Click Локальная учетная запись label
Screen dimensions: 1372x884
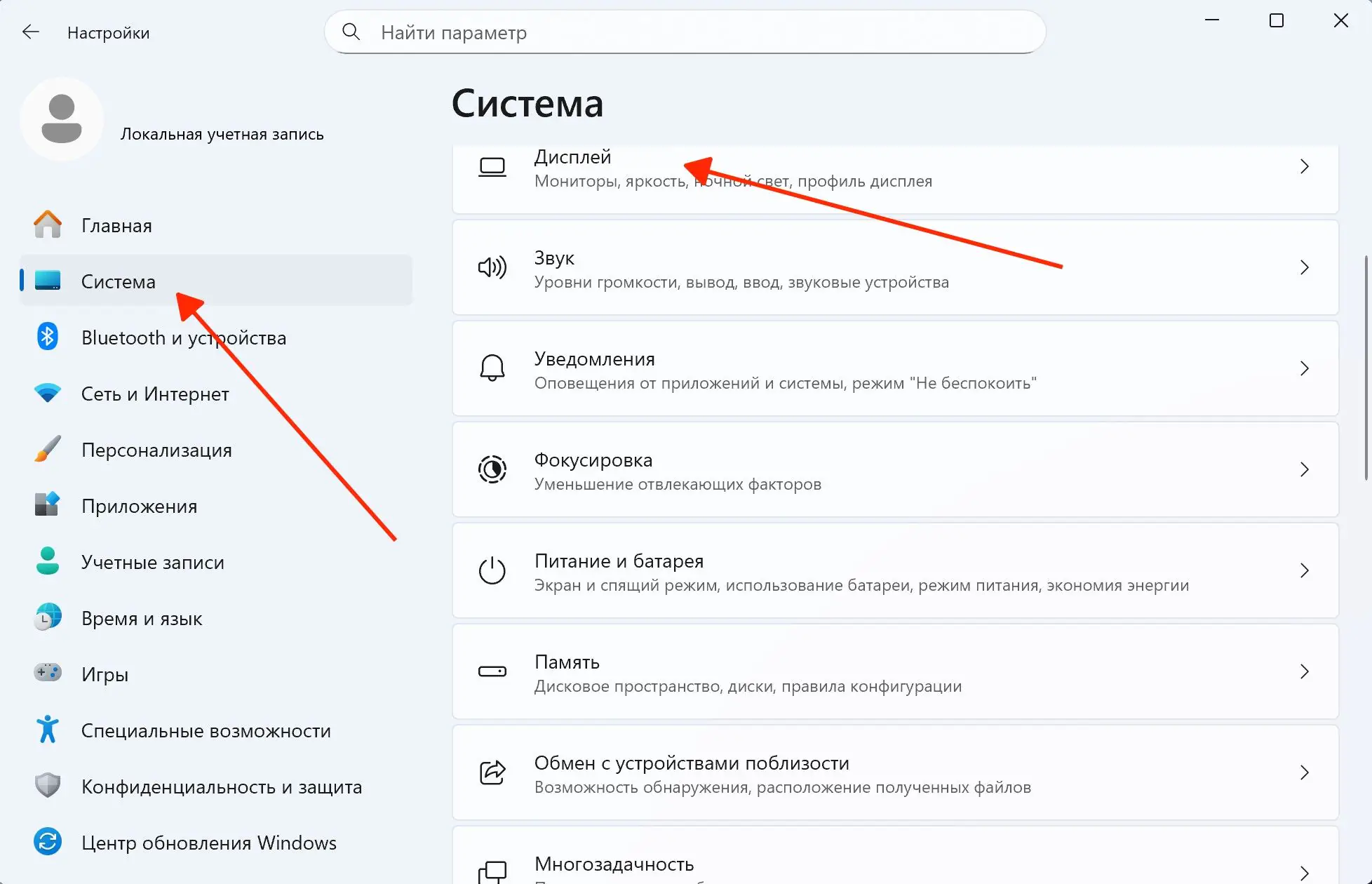(x=222, y=134)
